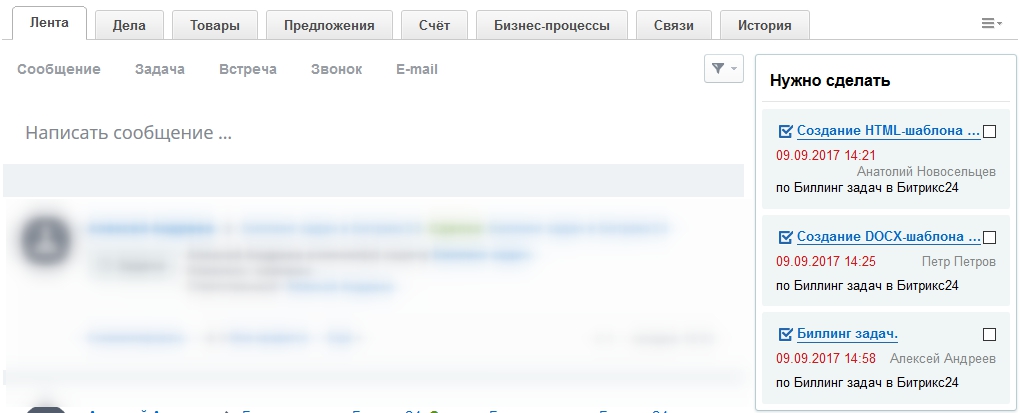Open the Биллинг задач task link
The width and height of the screenshot is (1020, 413).
pyautogui.click(x=847, y=334)
